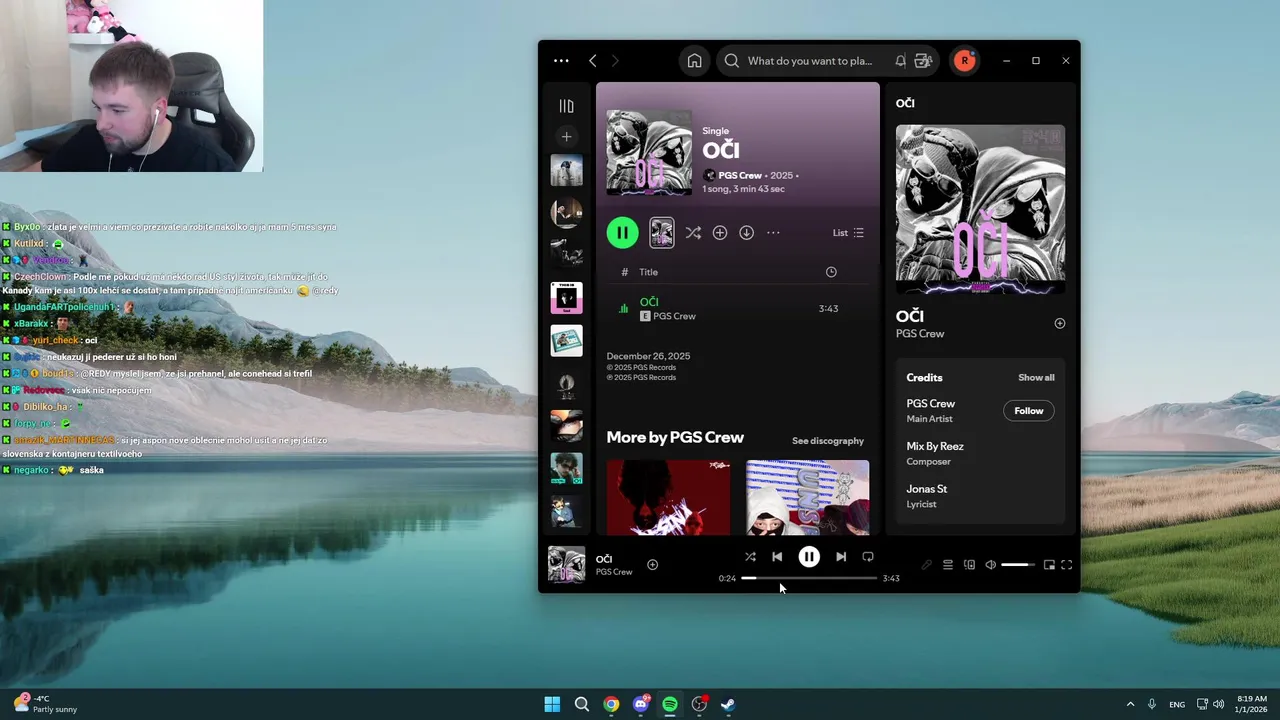Toggle shuffle for the OČI single
The width and height of the screenshot is (1280, 720).
[x=693, y=233]
